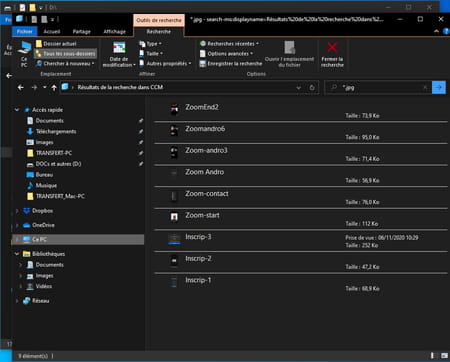Viewport: 450px width, 362px height.
Task: Select Dossier actuel search location
Action: (x=56, y=44)
